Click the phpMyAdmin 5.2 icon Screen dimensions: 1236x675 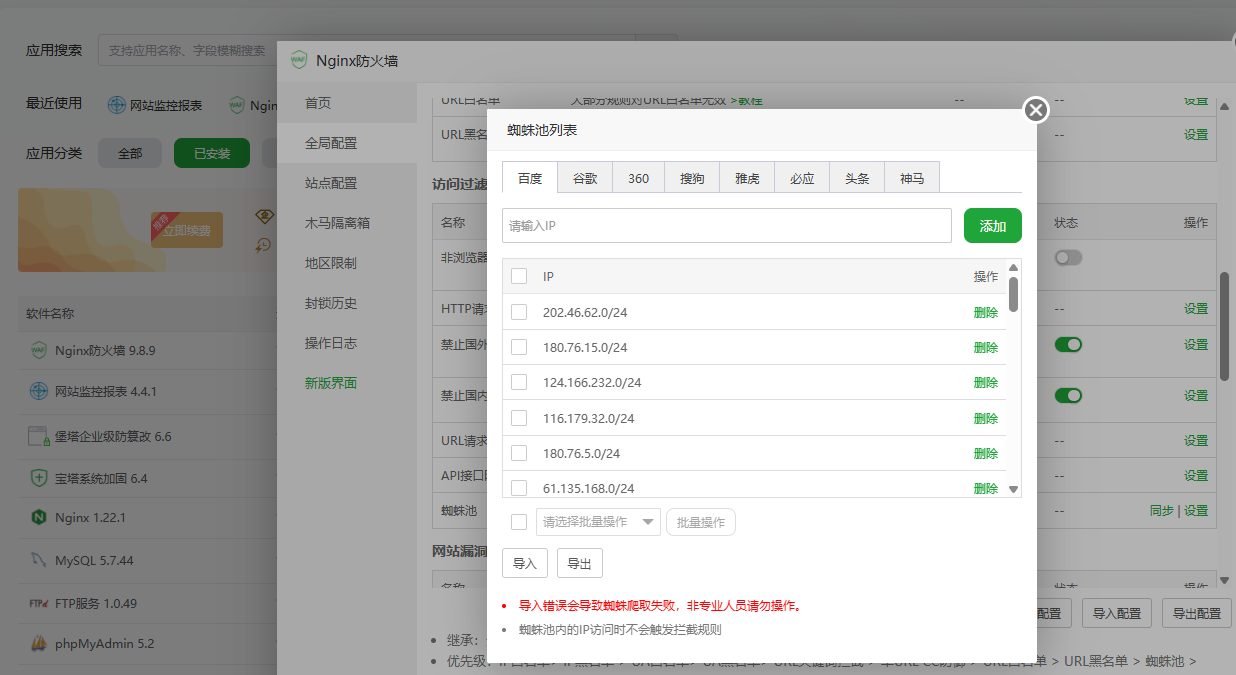pos(39,643)
